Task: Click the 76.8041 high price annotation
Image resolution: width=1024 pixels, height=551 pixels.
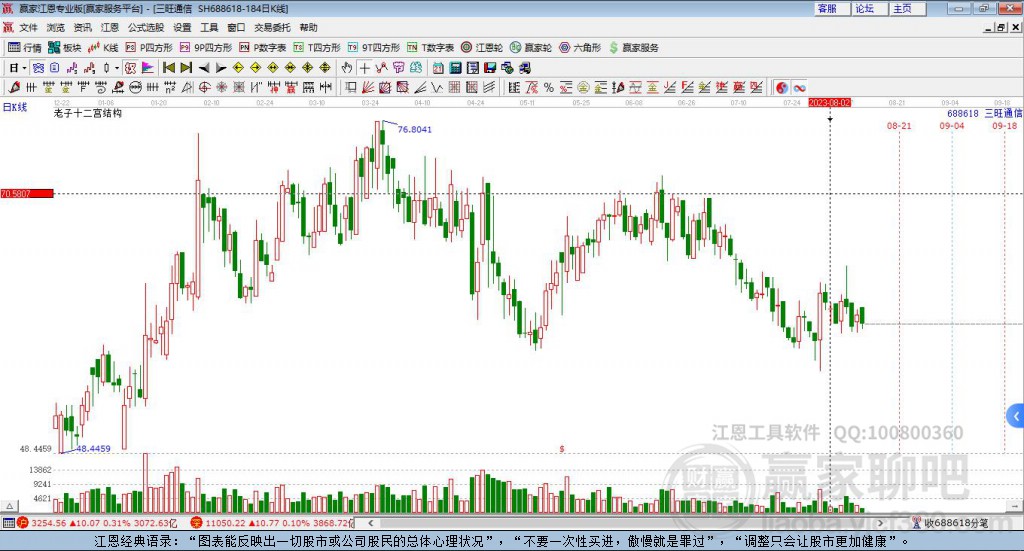Action: (415, 129)
